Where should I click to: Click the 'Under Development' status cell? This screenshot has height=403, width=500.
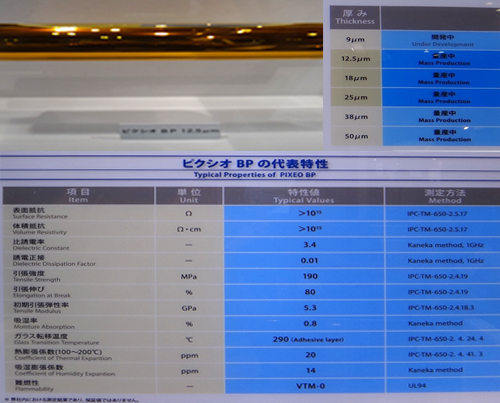coord(442,40)
